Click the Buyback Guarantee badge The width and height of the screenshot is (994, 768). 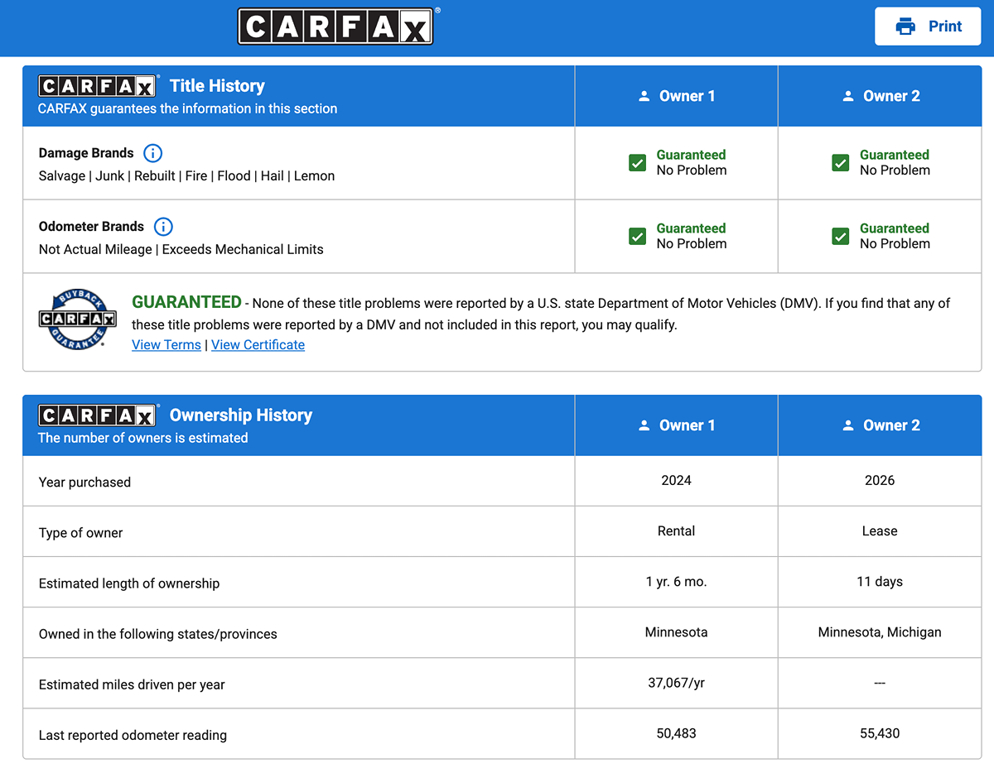[x=77, y=318]
